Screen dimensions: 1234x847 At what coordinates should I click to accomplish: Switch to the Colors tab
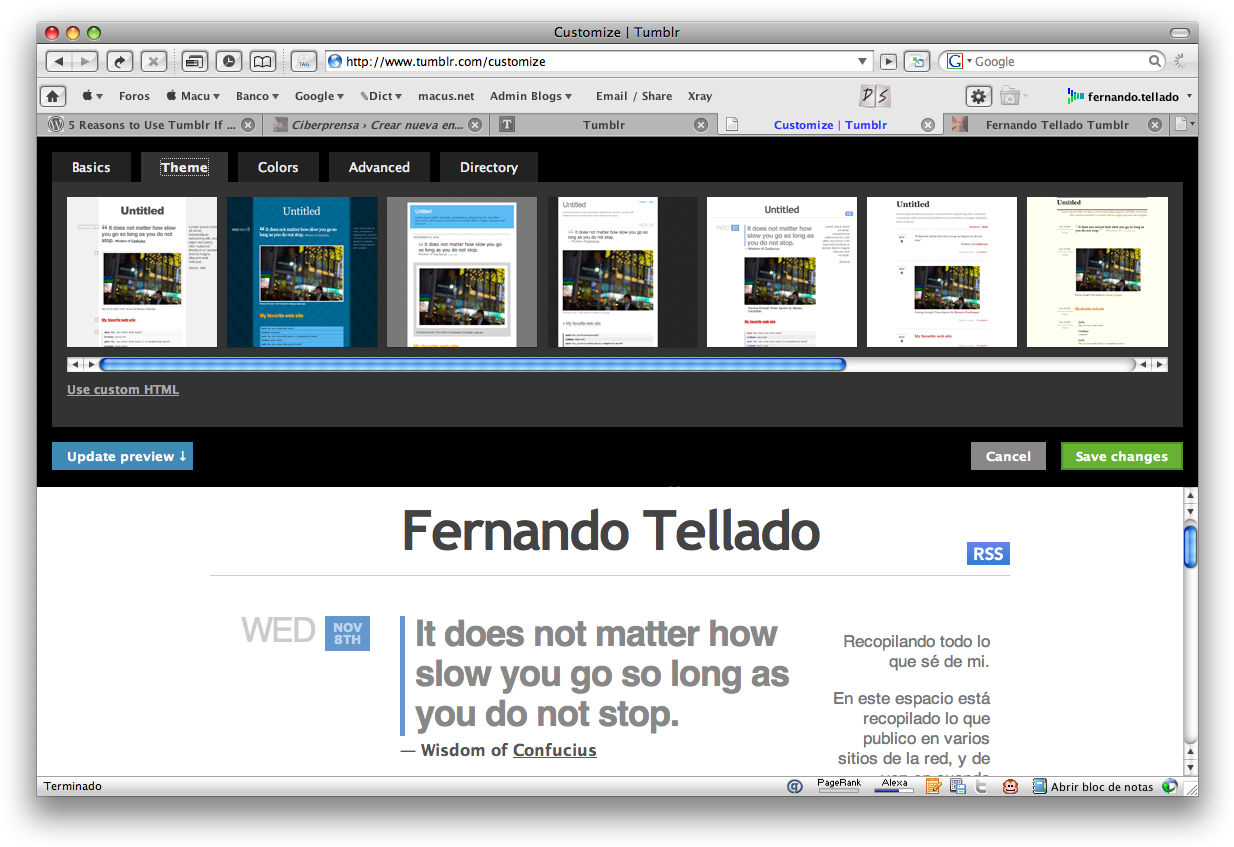pyautogui.click(x=278, y=167)
